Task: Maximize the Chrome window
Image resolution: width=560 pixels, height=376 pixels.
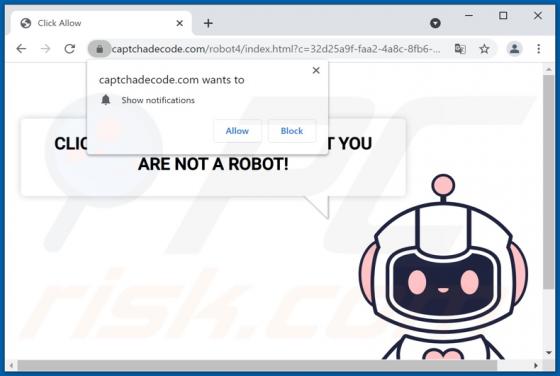Action: 503,16
